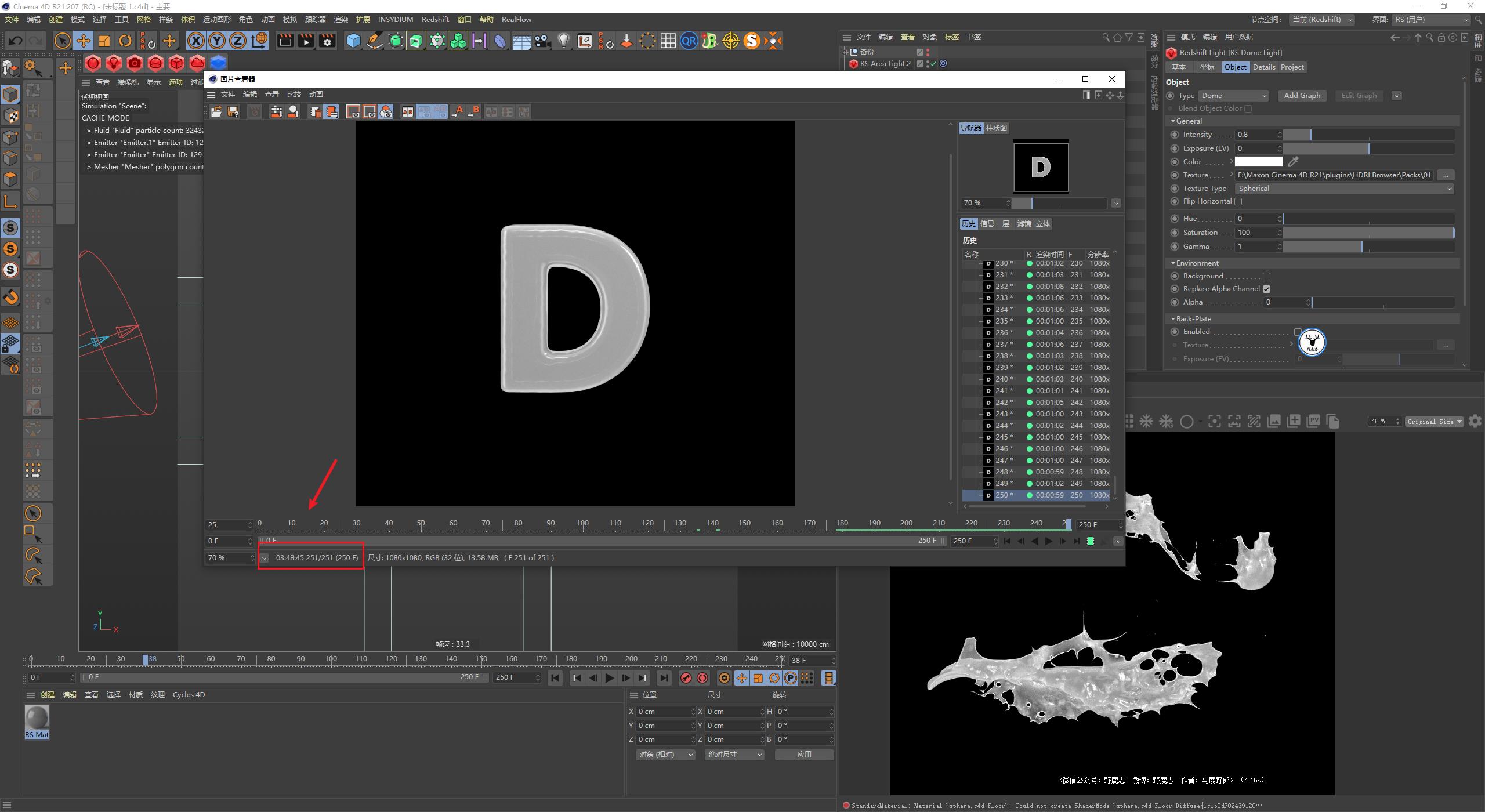Screen dimensions: 1485x812
Task: Open the Type dropdown set to Dome
Action: coord(1233,95)
